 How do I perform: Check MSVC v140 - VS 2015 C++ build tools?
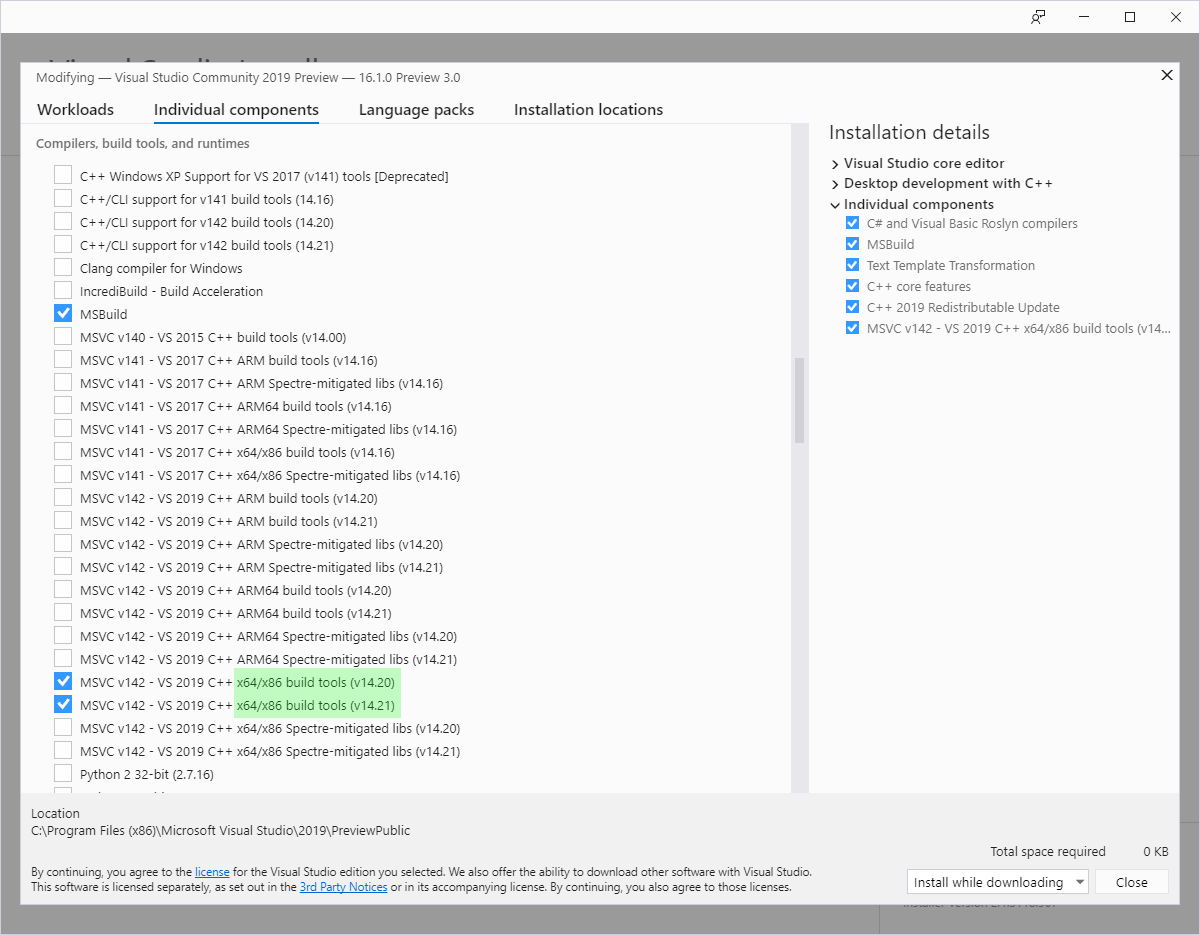(x=63, y=337)
